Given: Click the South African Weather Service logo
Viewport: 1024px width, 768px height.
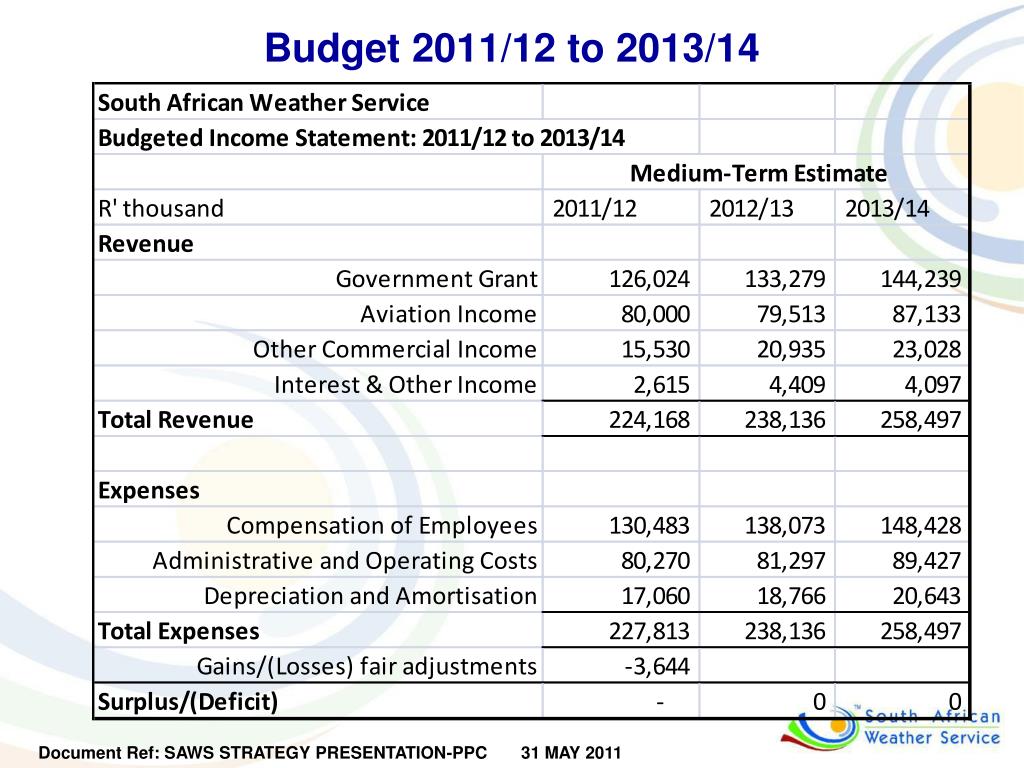Looking at the screenshot, I should pos(891,727).
